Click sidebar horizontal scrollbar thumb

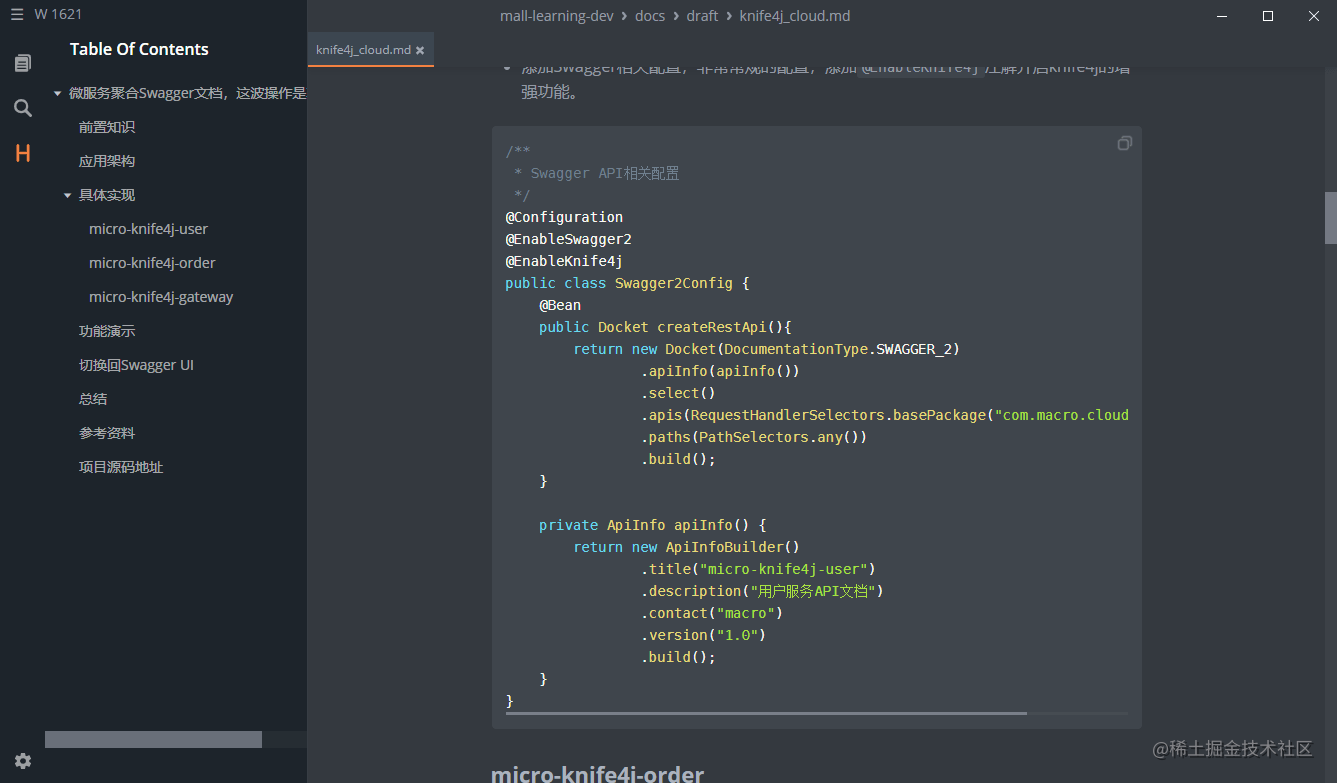tap(153, 739)
